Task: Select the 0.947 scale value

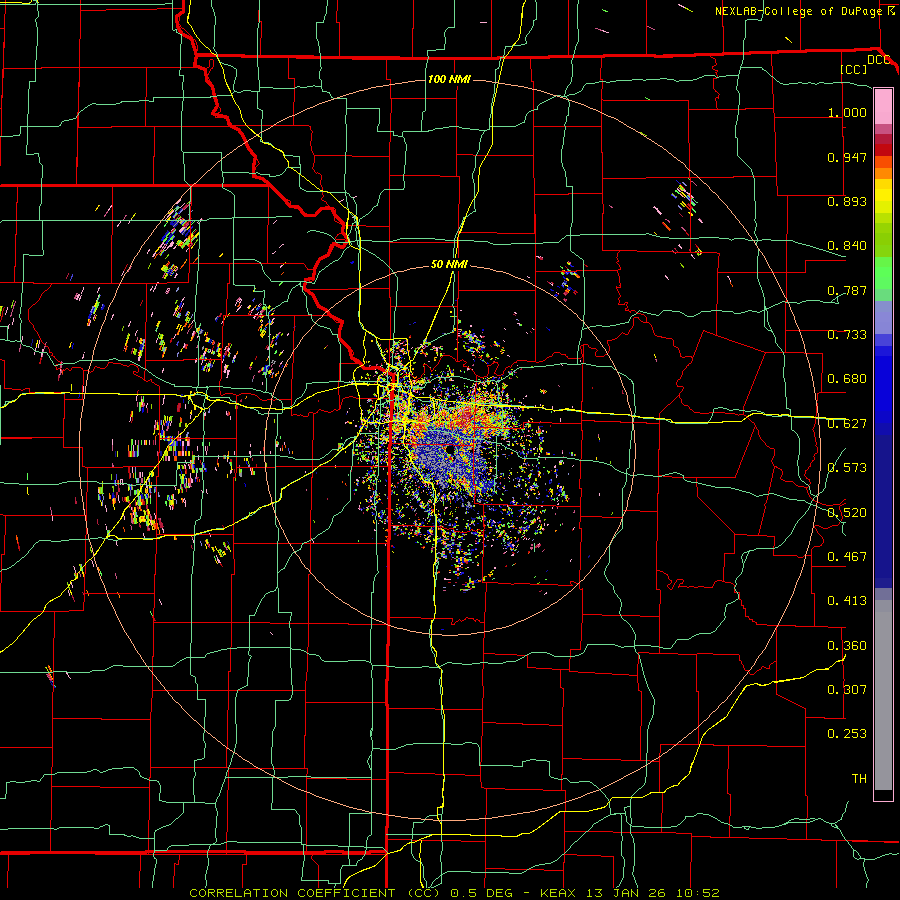Action: click(x=847, y=157)
